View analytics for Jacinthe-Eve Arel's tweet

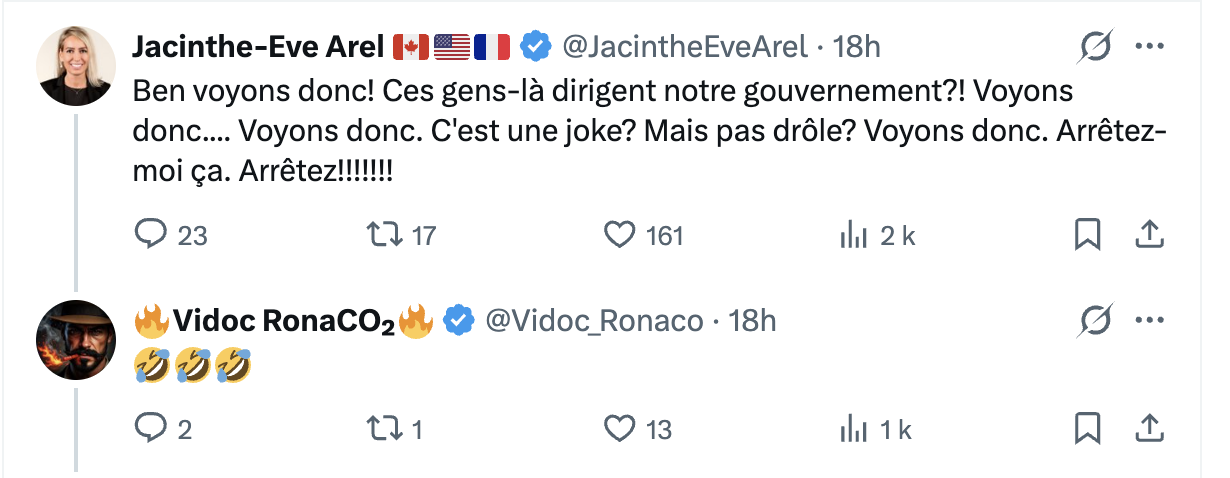(x=853, y=235)
